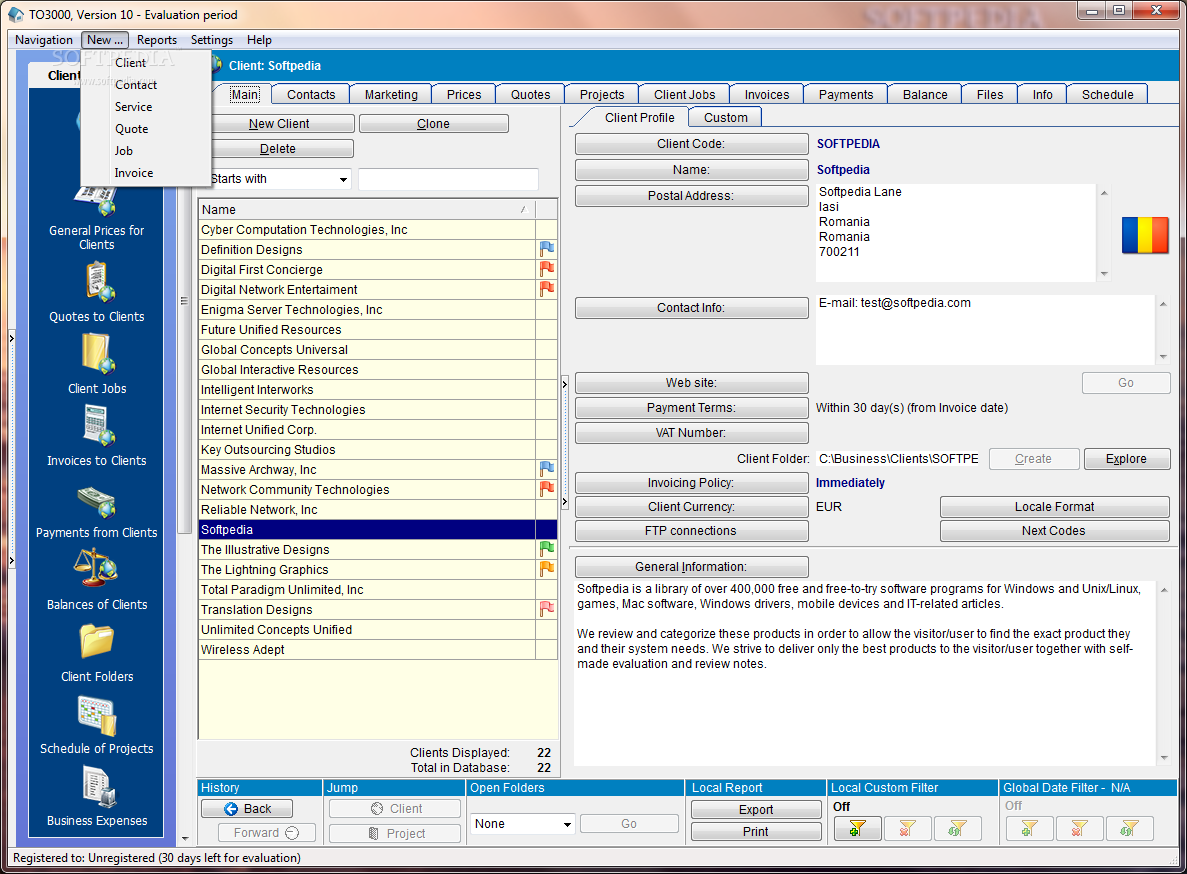This screenshot has width=1187, height=874.
Task: Select Key Outsourcing Studios in client list
Action: pos(367,449)
